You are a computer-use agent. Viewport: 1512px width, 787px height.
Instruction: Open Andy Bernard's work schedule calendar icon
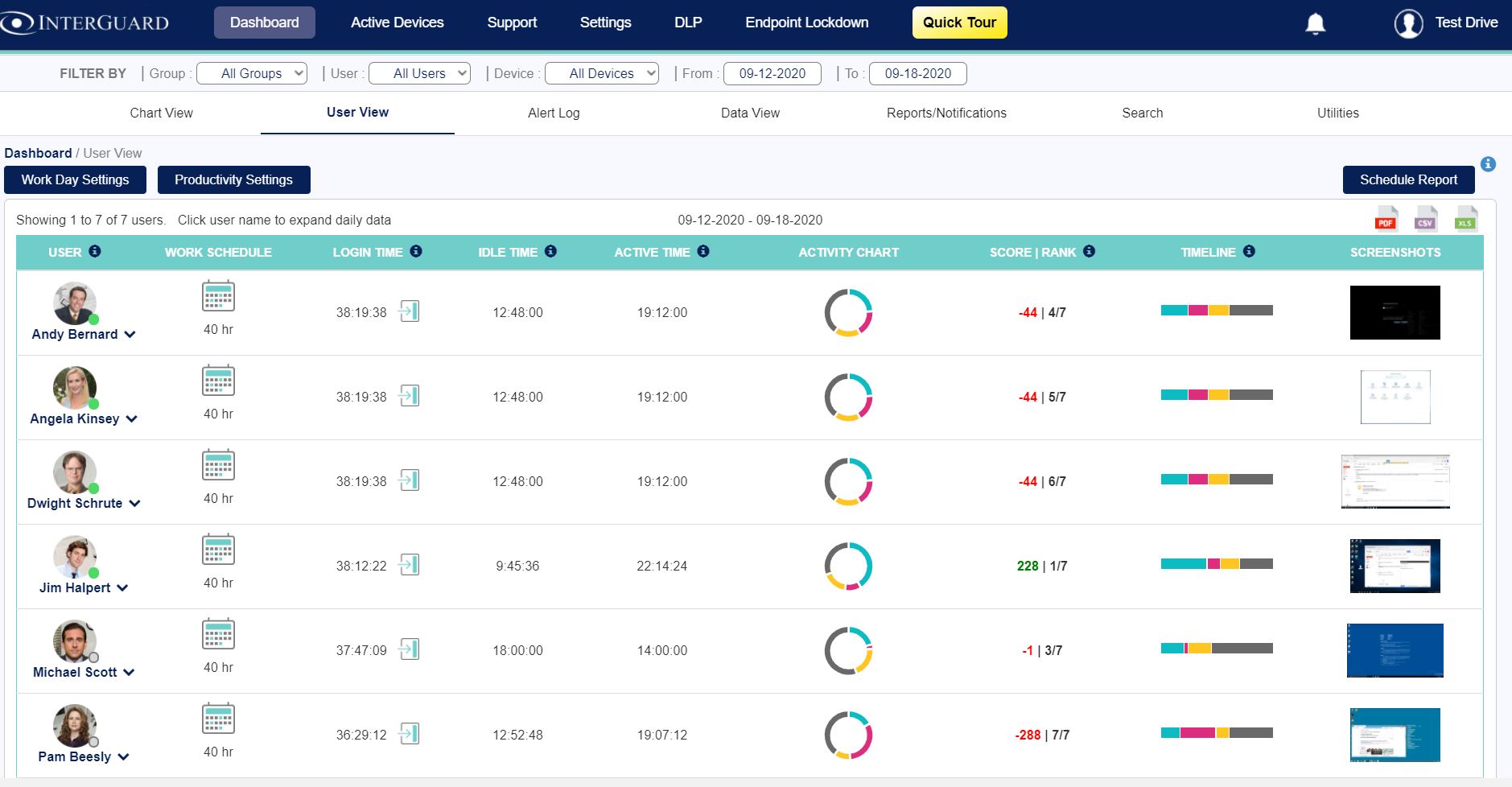218,297
